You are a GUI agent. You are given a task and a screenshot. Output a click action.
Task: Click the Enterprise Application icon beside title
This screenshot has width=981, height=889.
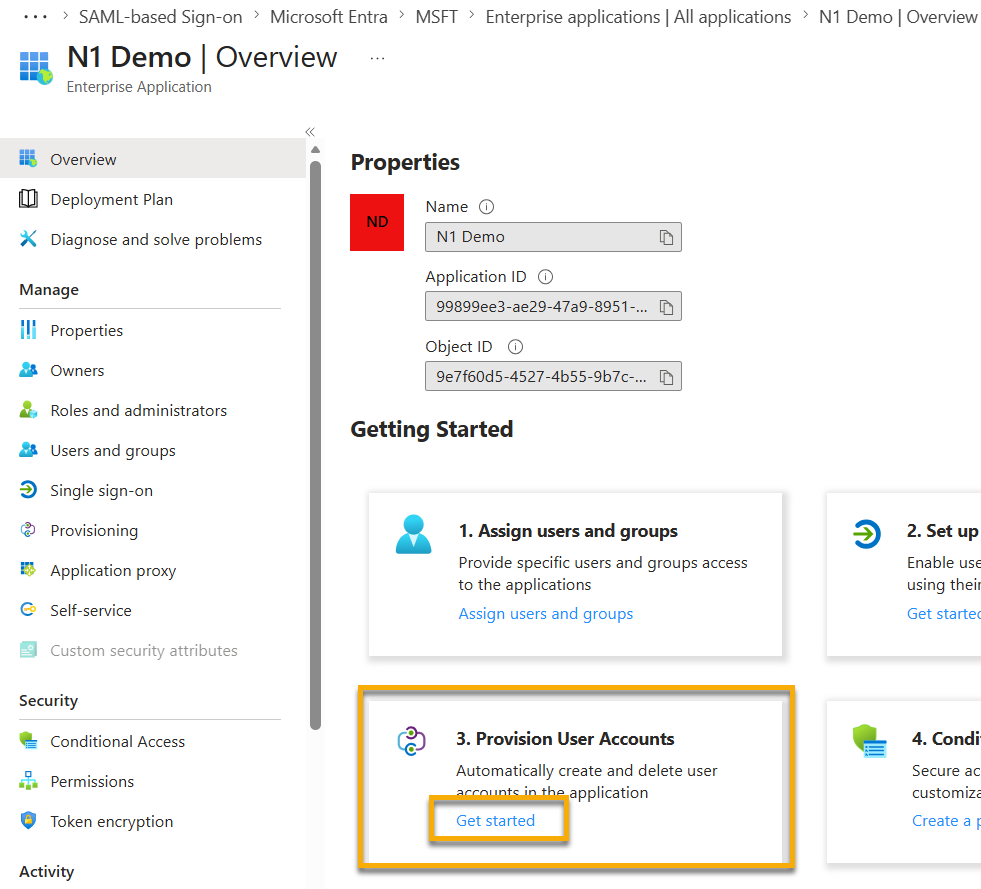[36, 68]
